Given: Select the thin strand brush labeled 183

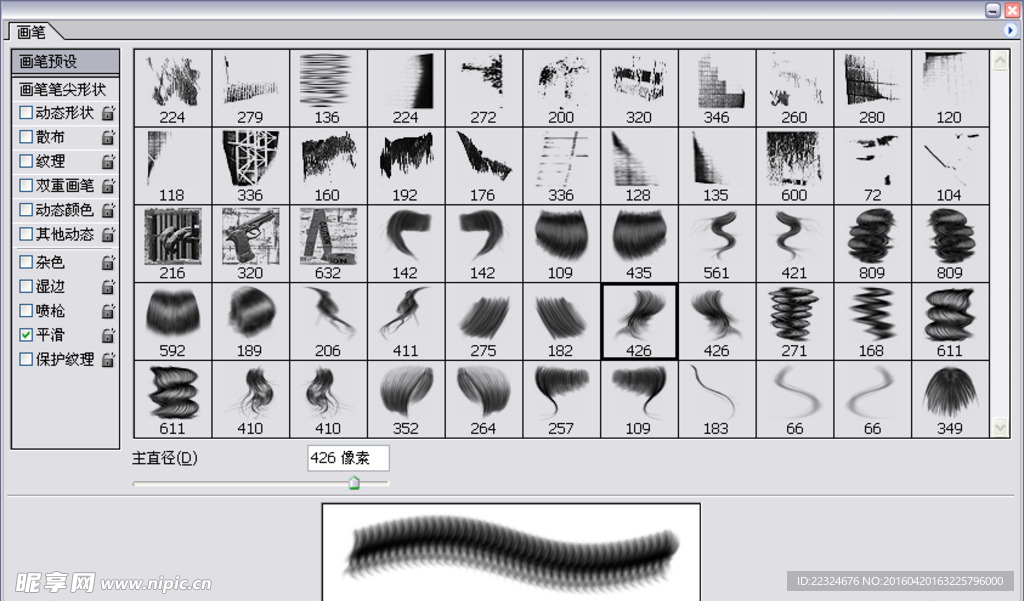Looking at the screenshot, I should (716, 392).
